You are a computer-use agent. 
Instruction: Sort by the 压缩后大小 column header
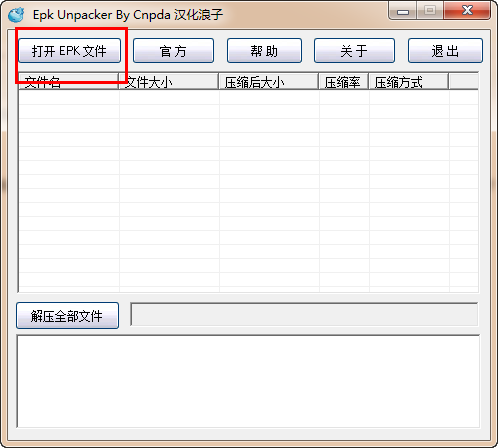pyautogui.click(x=269, y=82)
